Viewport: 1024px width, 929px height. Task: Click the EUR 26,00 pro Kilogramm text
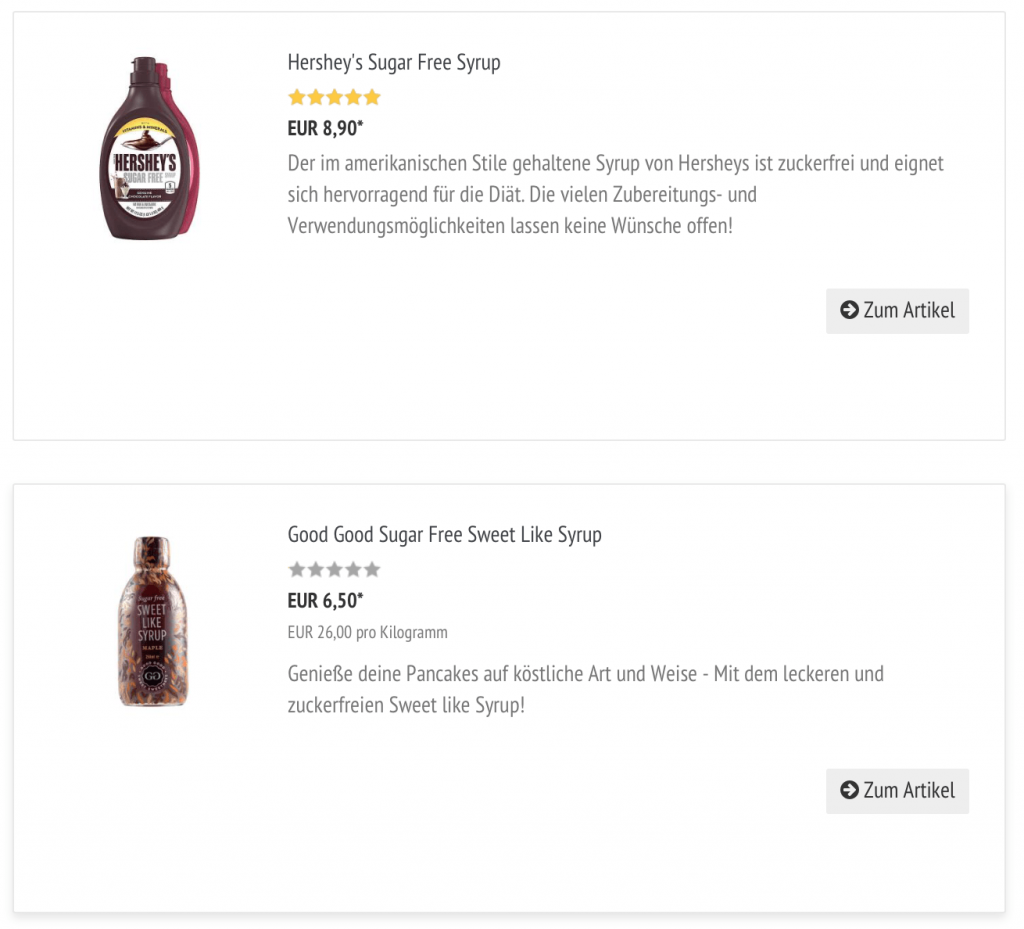pos(367,633)
